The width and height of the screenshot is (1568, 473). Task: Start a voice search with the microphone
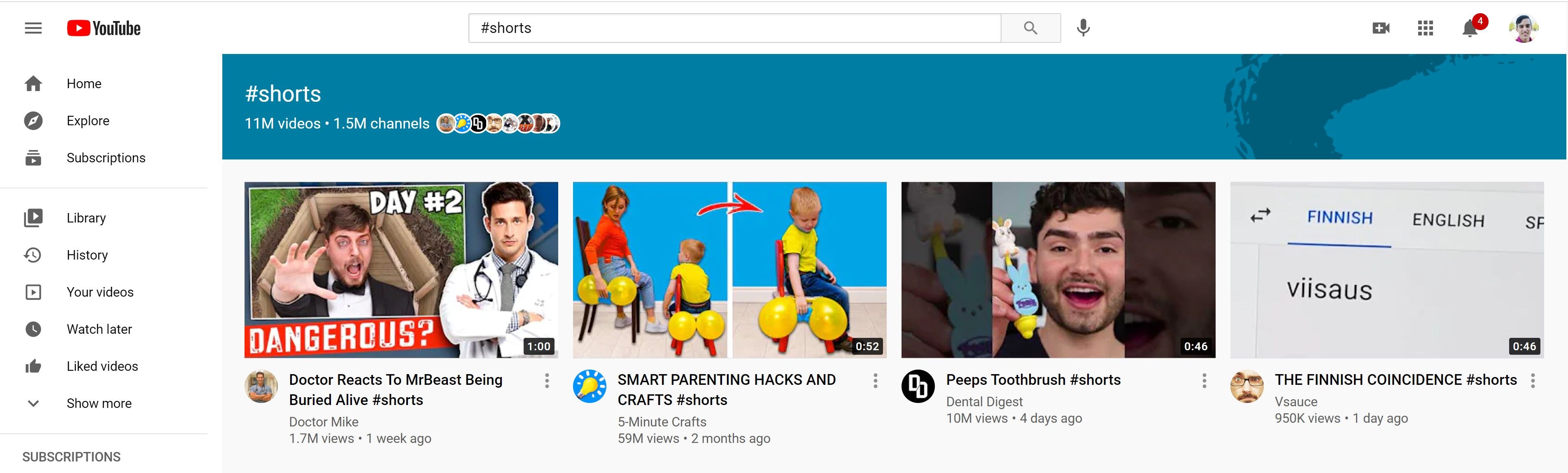pyautogui.click(x=1083, y=28)
